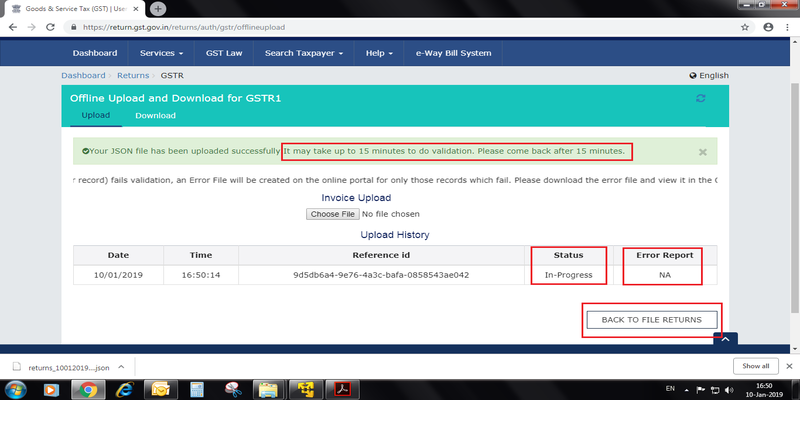Image resolution: width=800 pixels, height=430 pixels.
Task: Click the Reference id column header
Action: click(x=381, y=255)
